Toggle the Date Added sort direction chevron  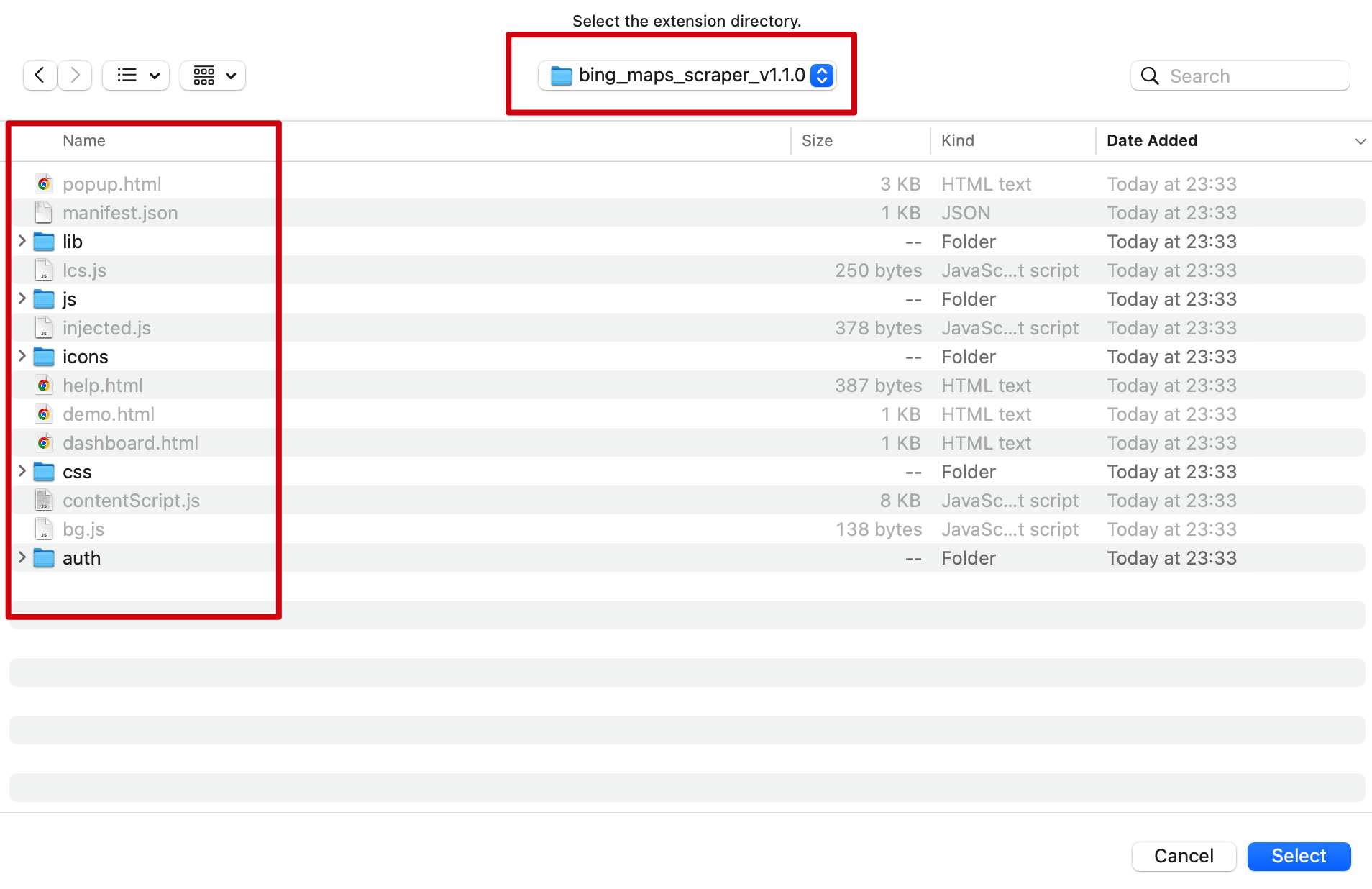[x=1360, y=142]
